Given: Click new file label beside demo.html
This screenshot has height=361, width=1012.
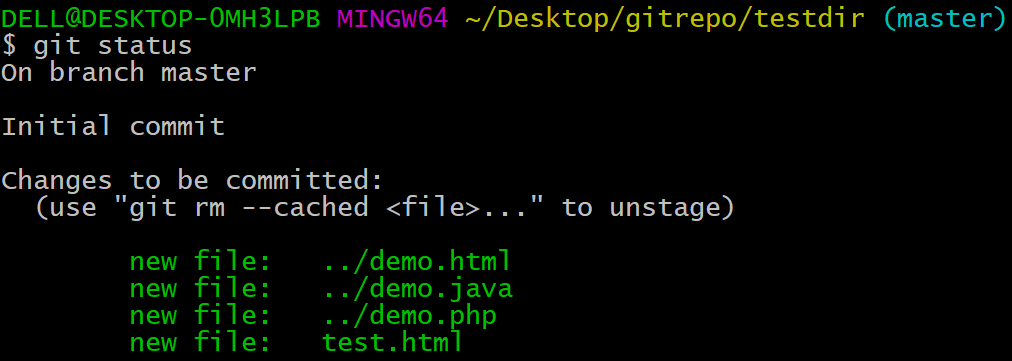Looking at the screenshot, I should 199,262.
